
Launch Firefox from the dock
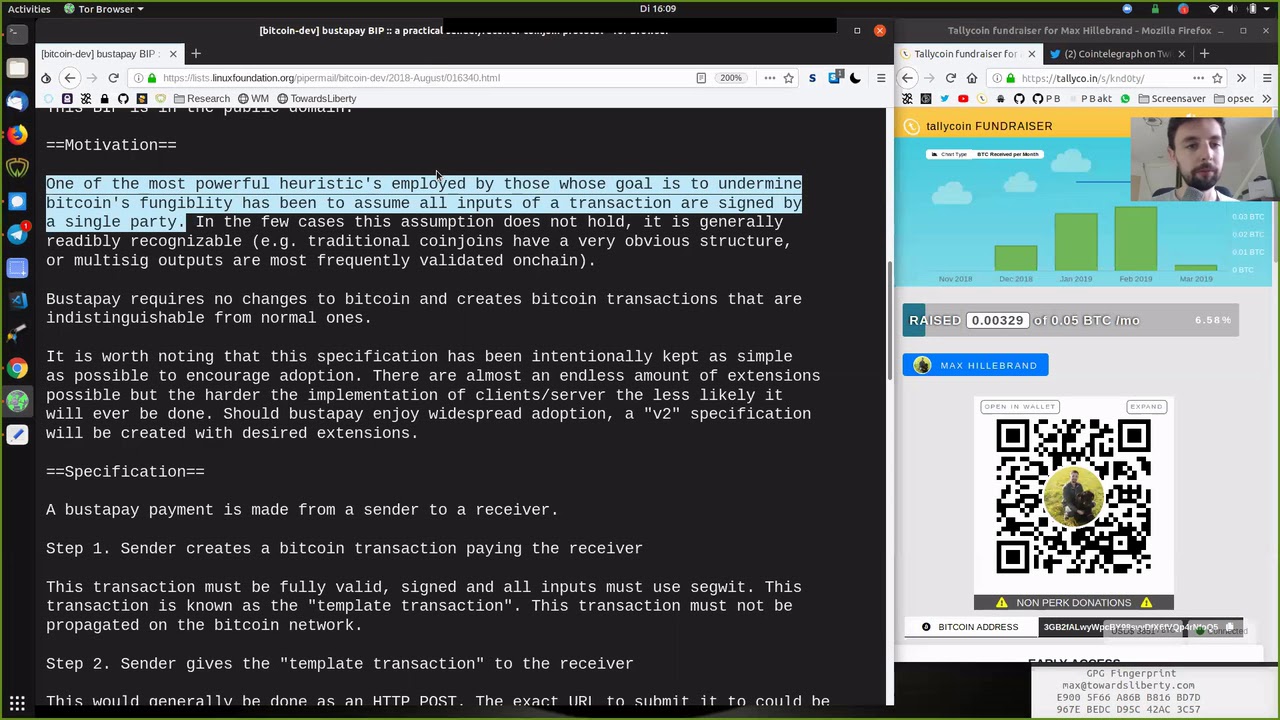tap(17, 134)
